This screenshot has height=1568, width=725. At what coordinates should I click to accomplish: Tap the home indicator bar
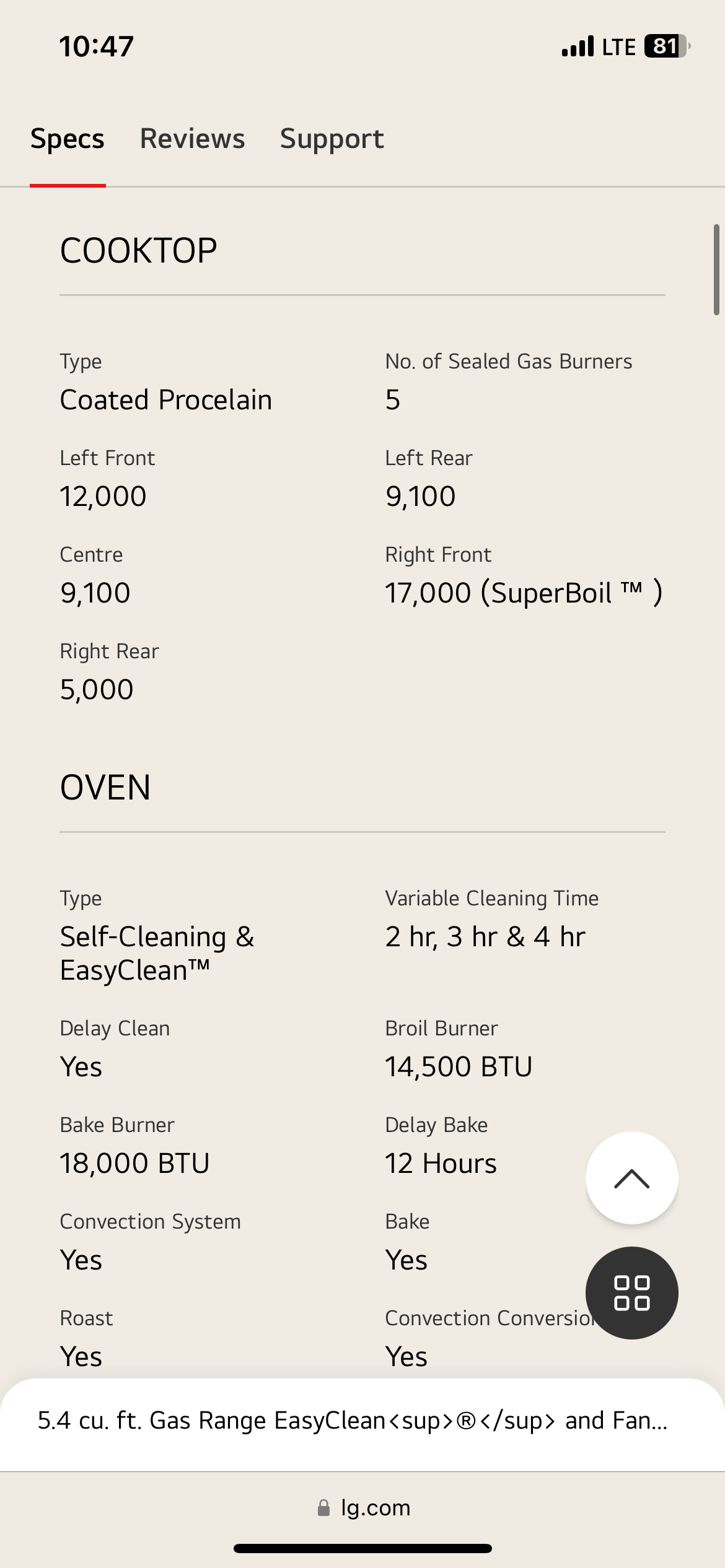click(362, 1548)
